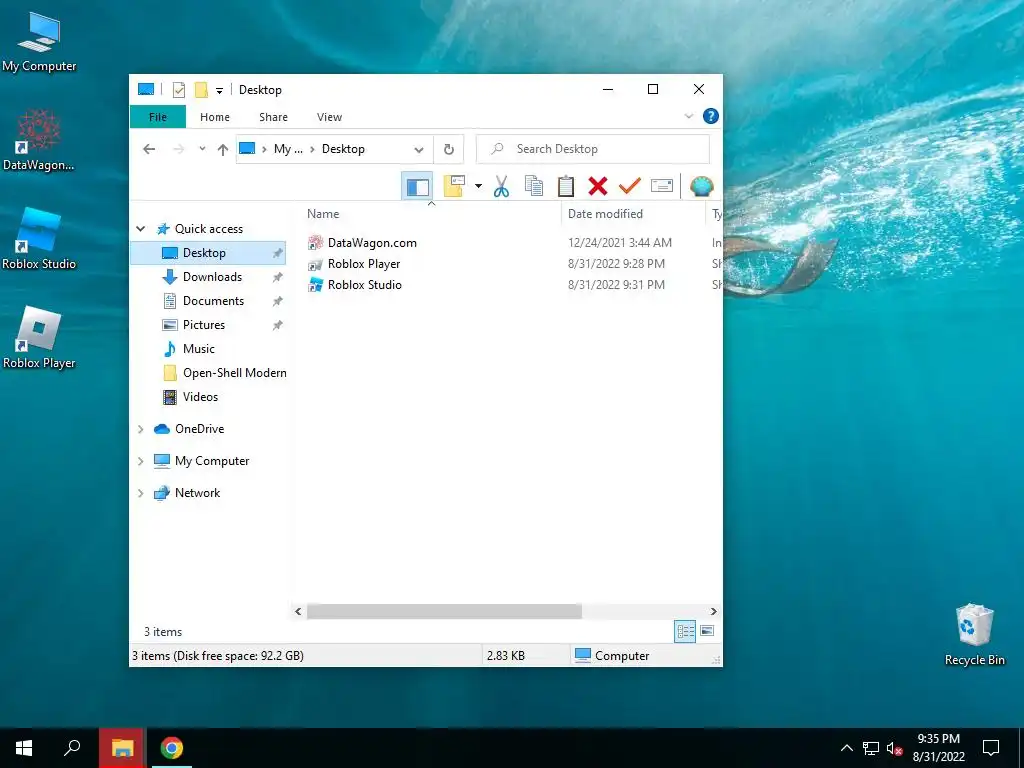Viewport: 1024px width, 768px height.
Task: Open Google Chrome from the taskbar
Action: [x=172, y=748]
